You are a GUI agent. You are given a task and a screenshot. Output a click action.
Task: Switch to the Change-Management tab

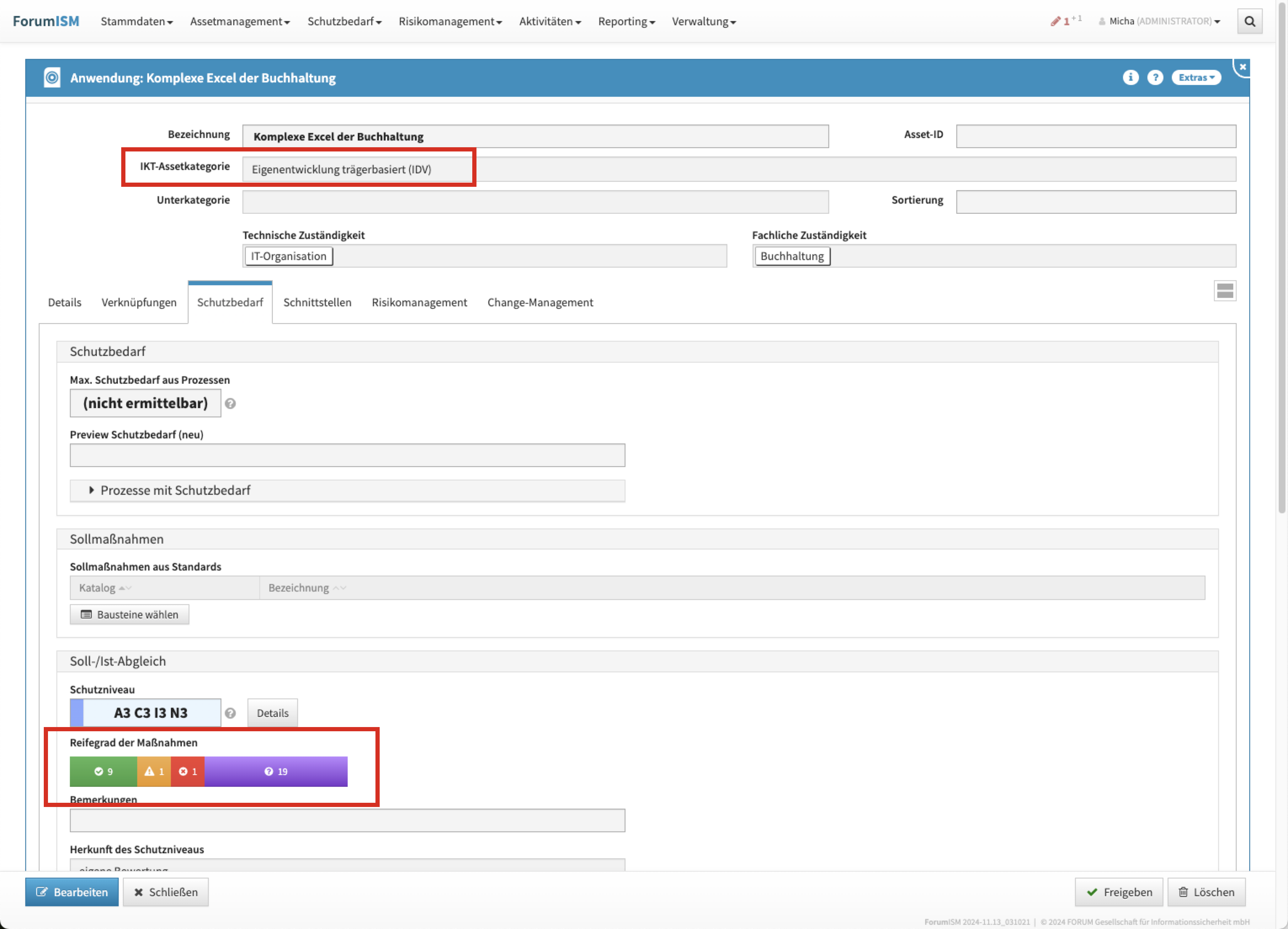pyautogui.click(x=540, y=302)
